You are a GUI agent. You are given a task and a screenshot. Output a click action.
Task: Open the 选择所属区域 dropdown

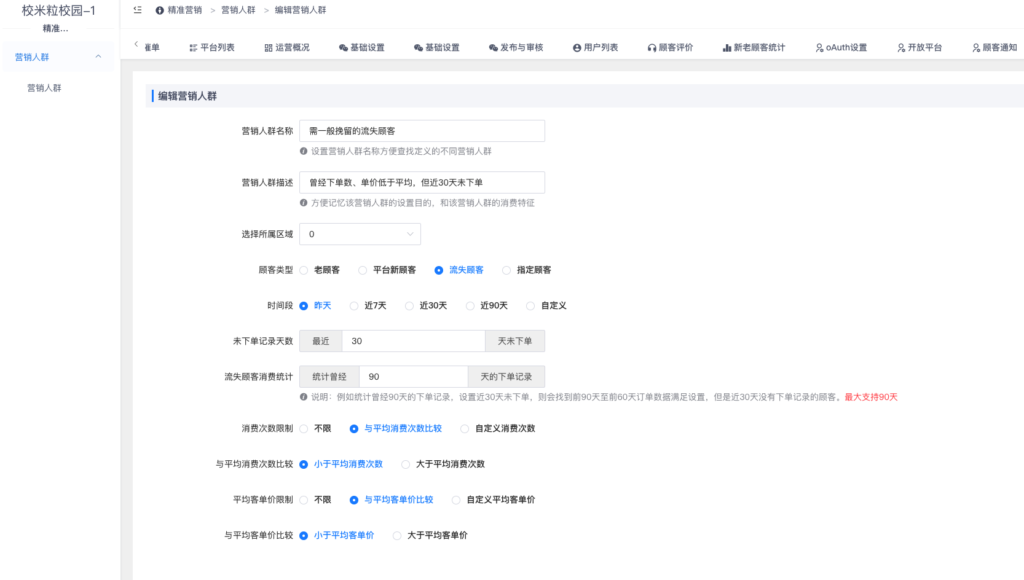pos(360,233)
